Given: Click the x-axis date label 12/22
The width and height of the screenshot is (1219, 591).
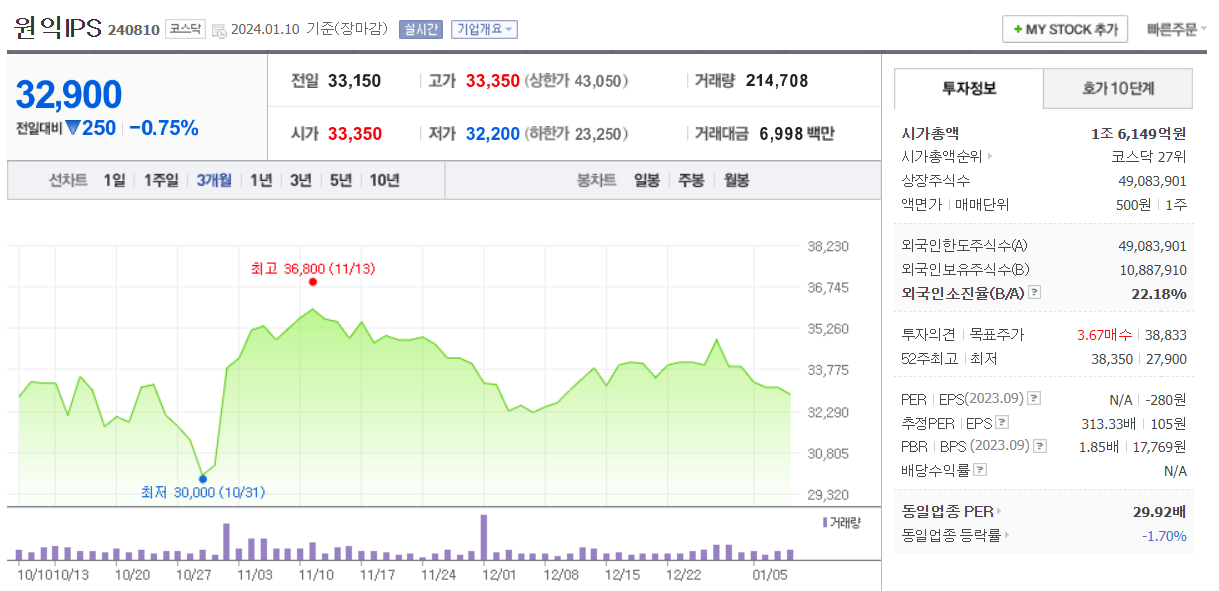Looking at the screenshot, I should [x=682, y=575].
